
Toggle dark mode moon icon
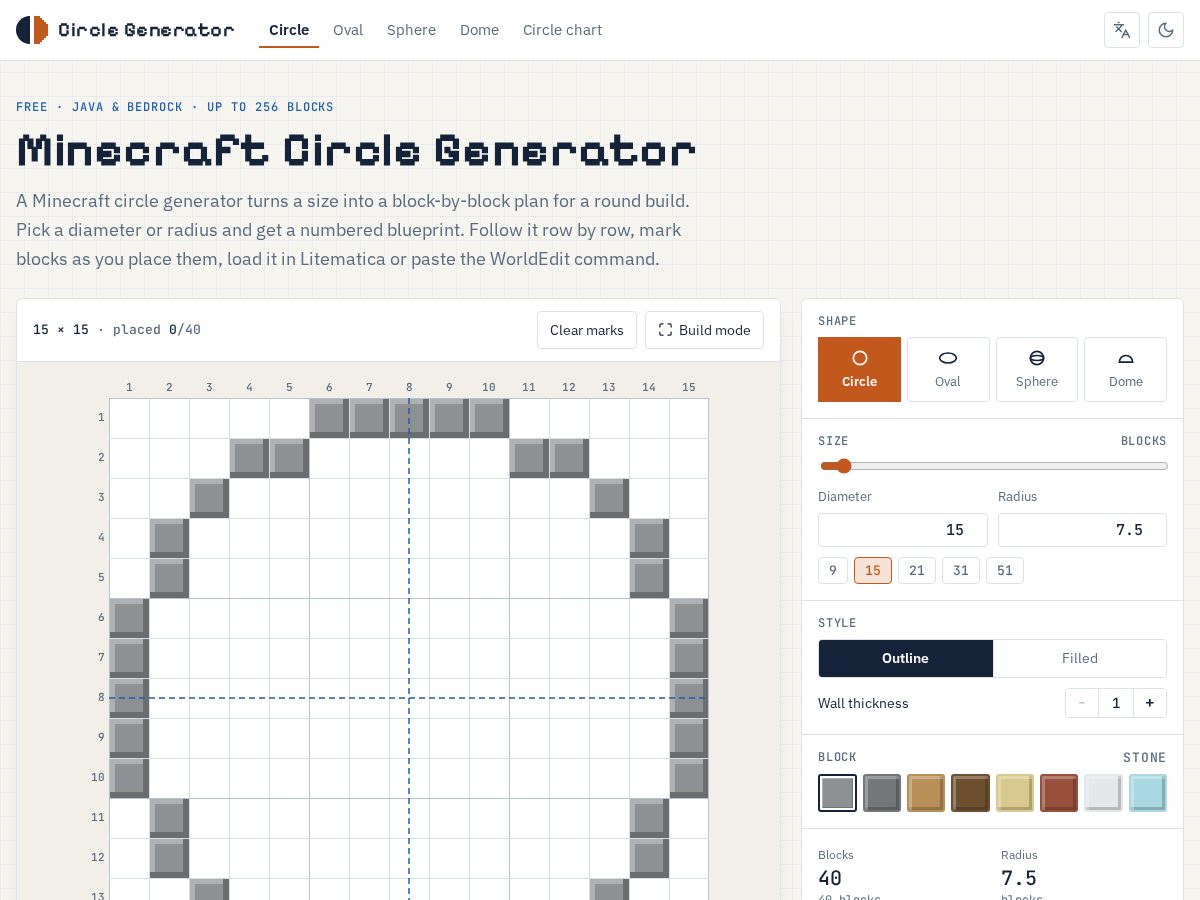coord(1166,30)
